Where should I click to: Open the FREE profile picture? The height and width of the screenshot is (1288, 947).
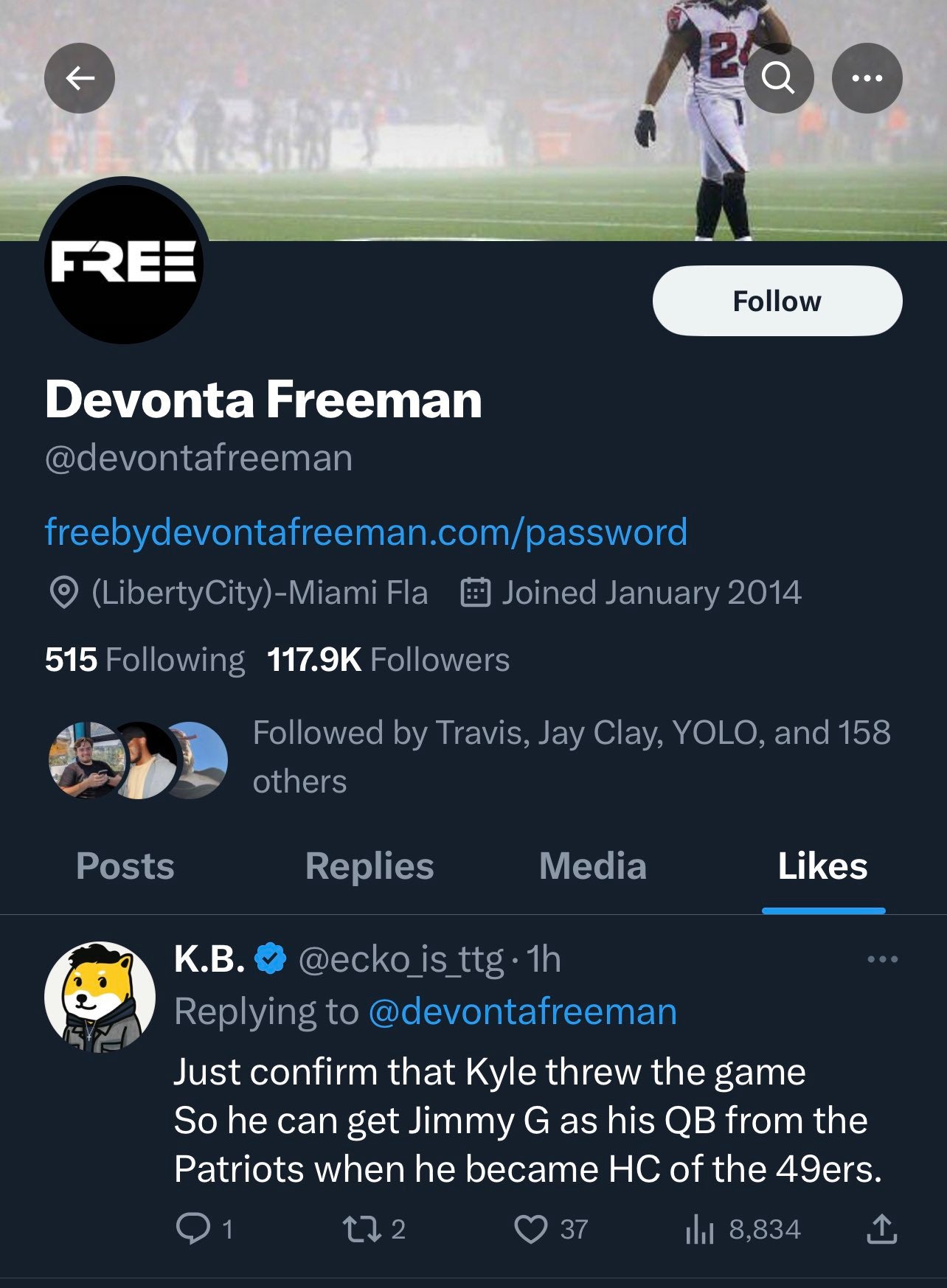point(123,263)
